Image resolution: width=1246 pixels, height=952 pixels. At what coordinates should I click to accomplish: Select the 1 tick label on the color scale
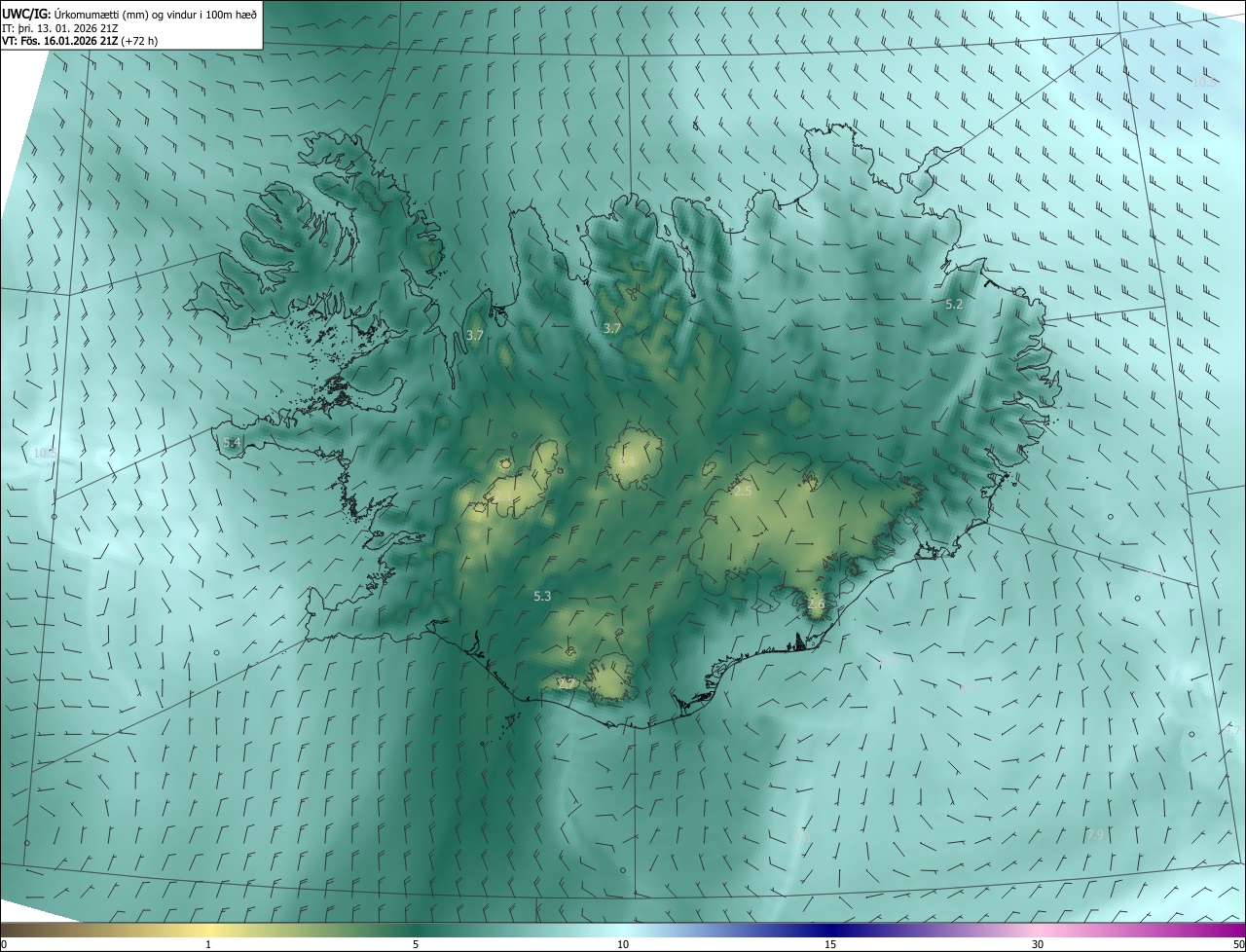click(208, 944)
